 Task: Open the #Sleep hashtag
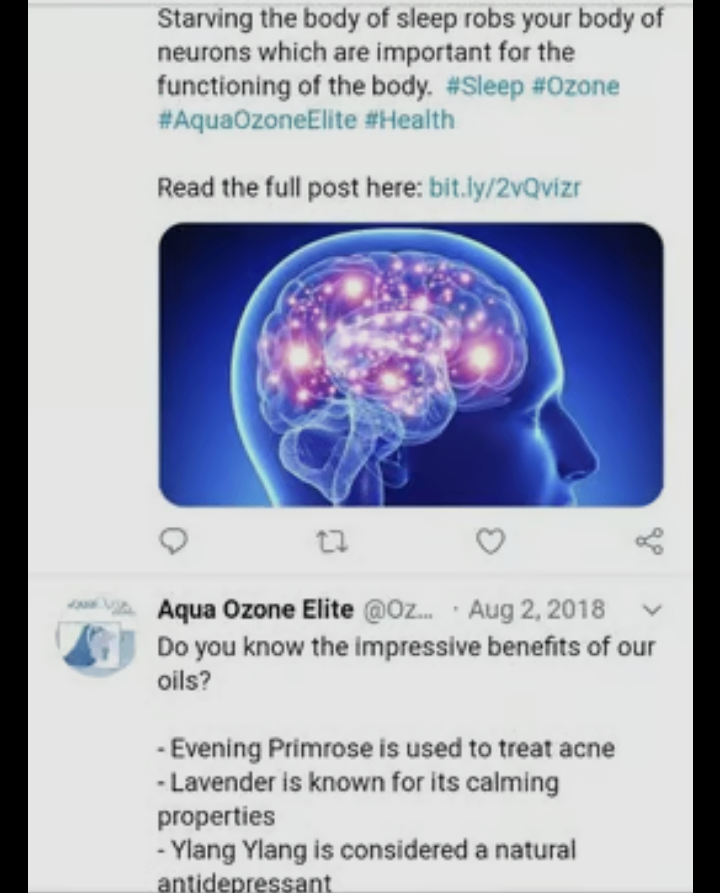[486, 87]
